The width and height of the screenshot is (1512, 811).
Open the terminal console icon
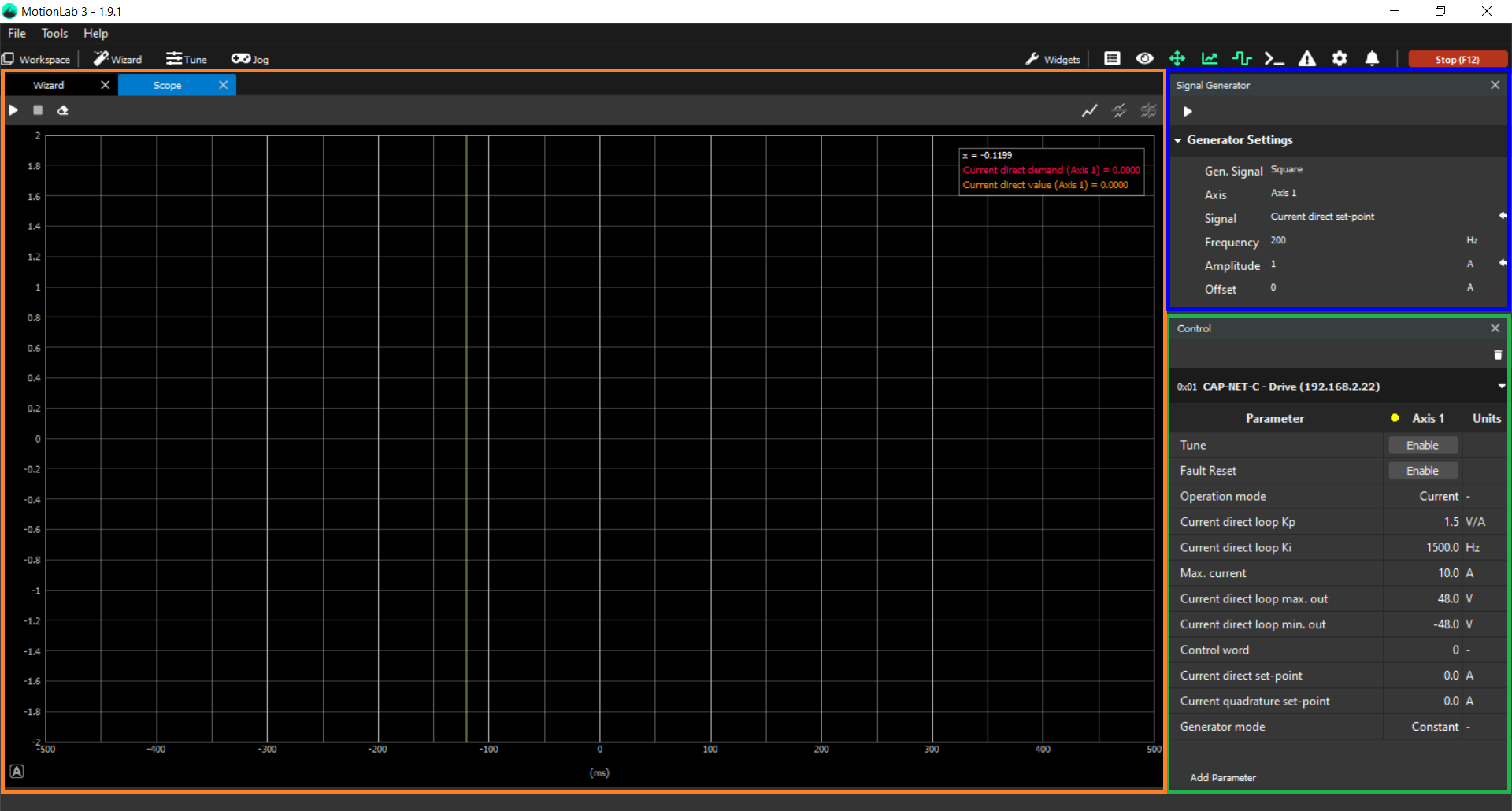(1274, 58)
